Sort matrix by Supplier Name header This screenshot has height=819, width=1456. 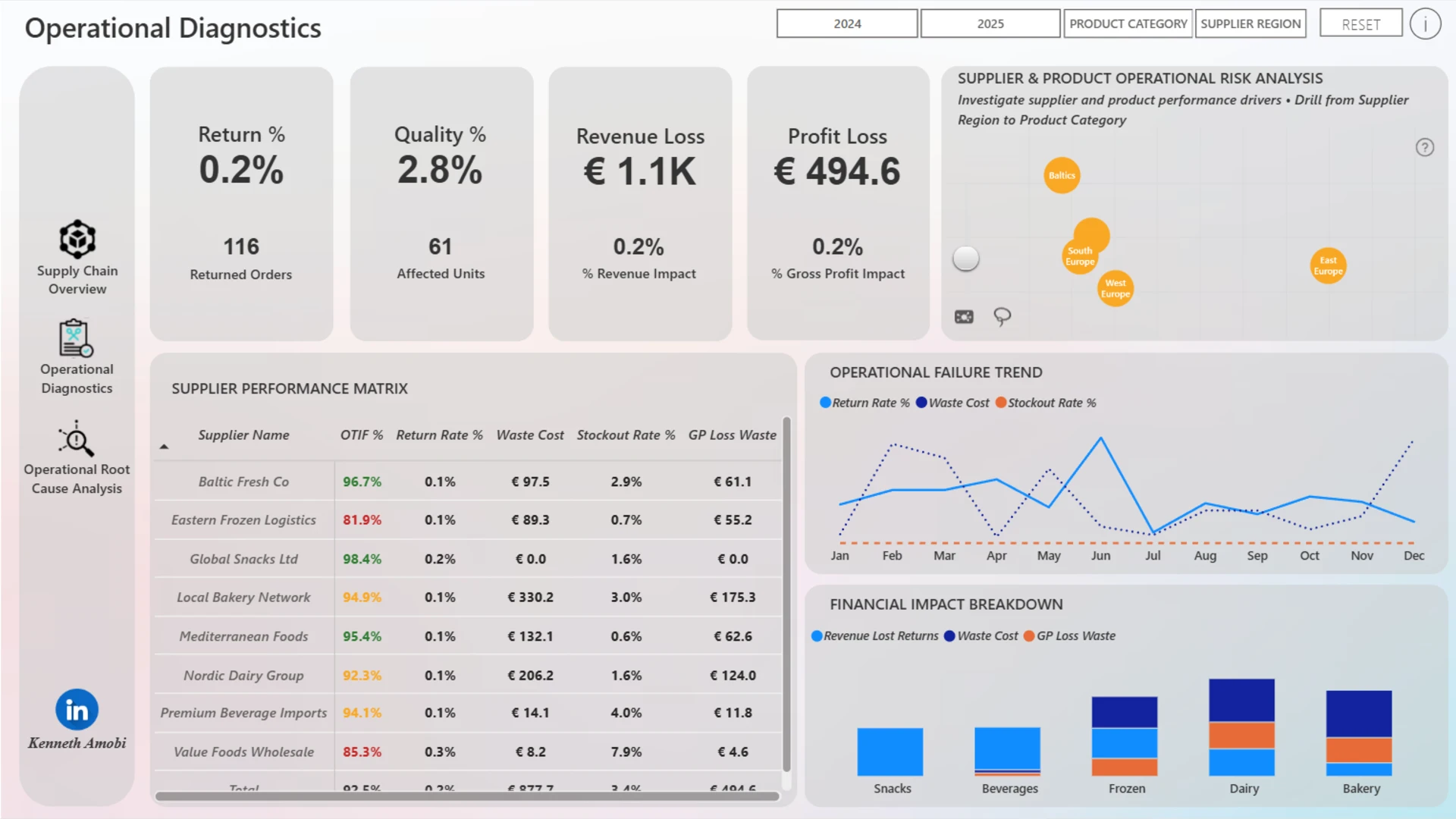click(x=243, y=435)
